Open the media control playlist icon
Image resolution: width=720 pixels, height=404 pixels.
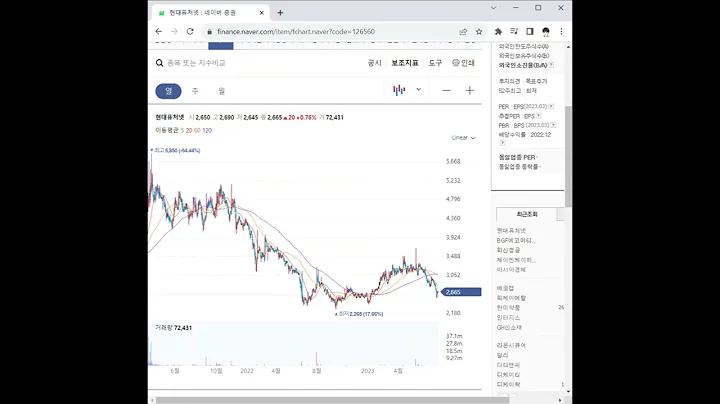(514, 31)
